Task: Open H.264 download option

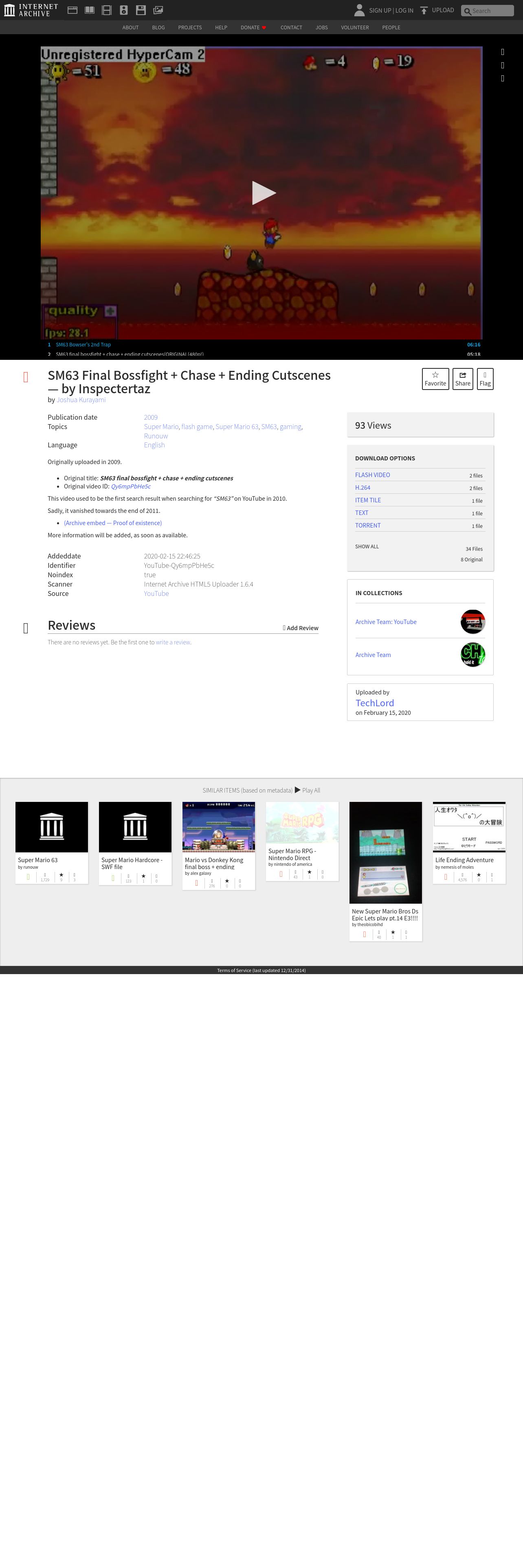Action: pyautogui.click(x=363, y=488)
